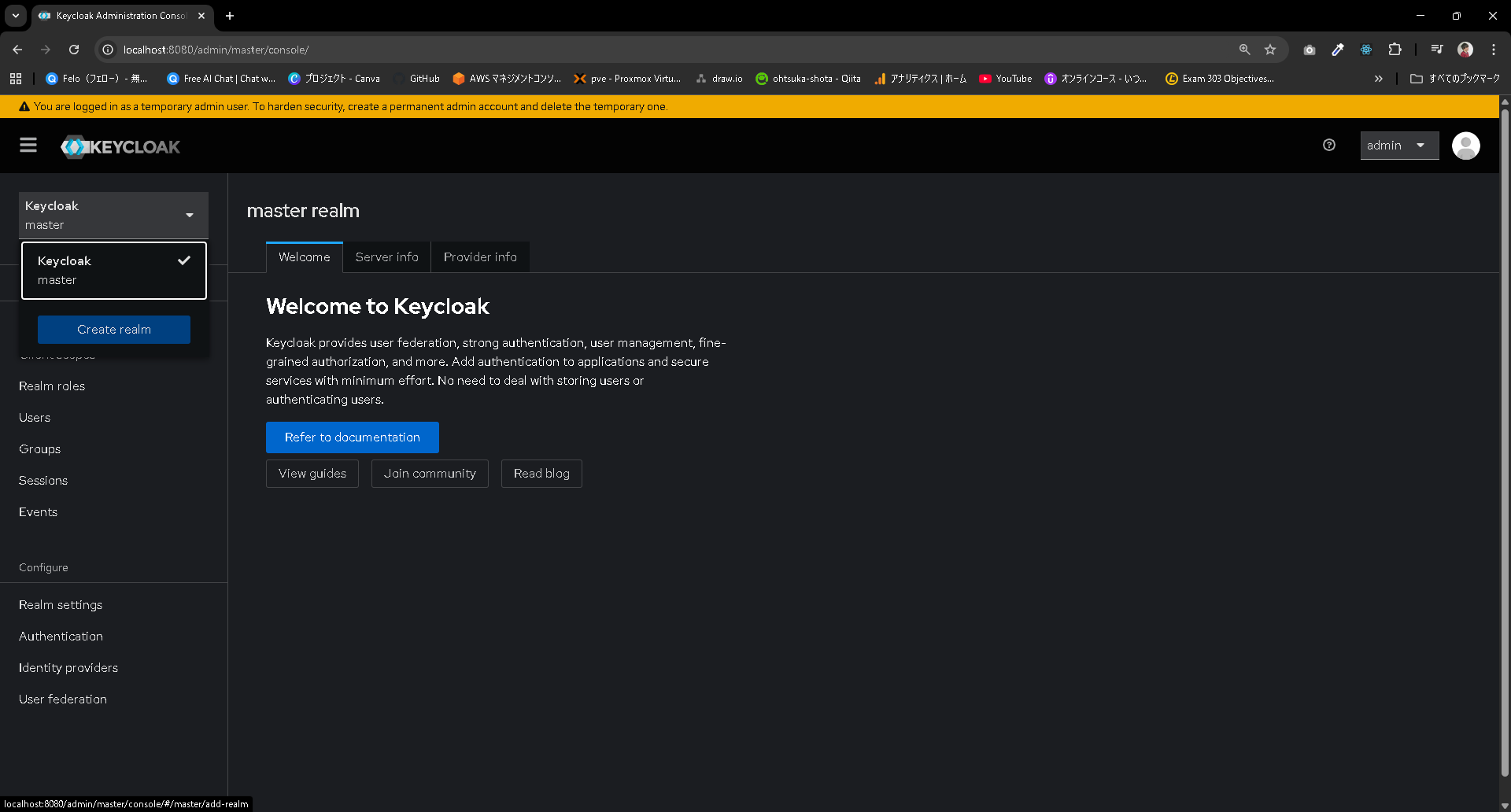Open the Chrome three-dot menu
Viewport: 1511px width, 812px height.
pos(1494,50)
